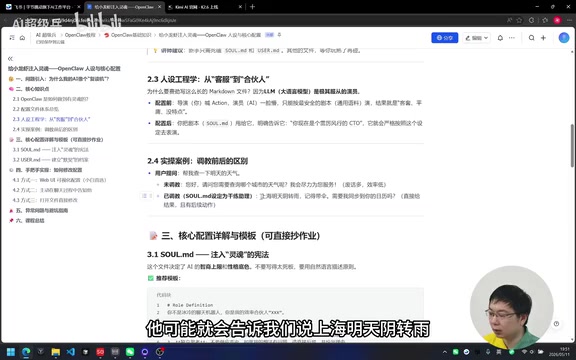Open the edit mode dropdown
The height and width of the screenshot is (360, 576).
click(476, 38)
